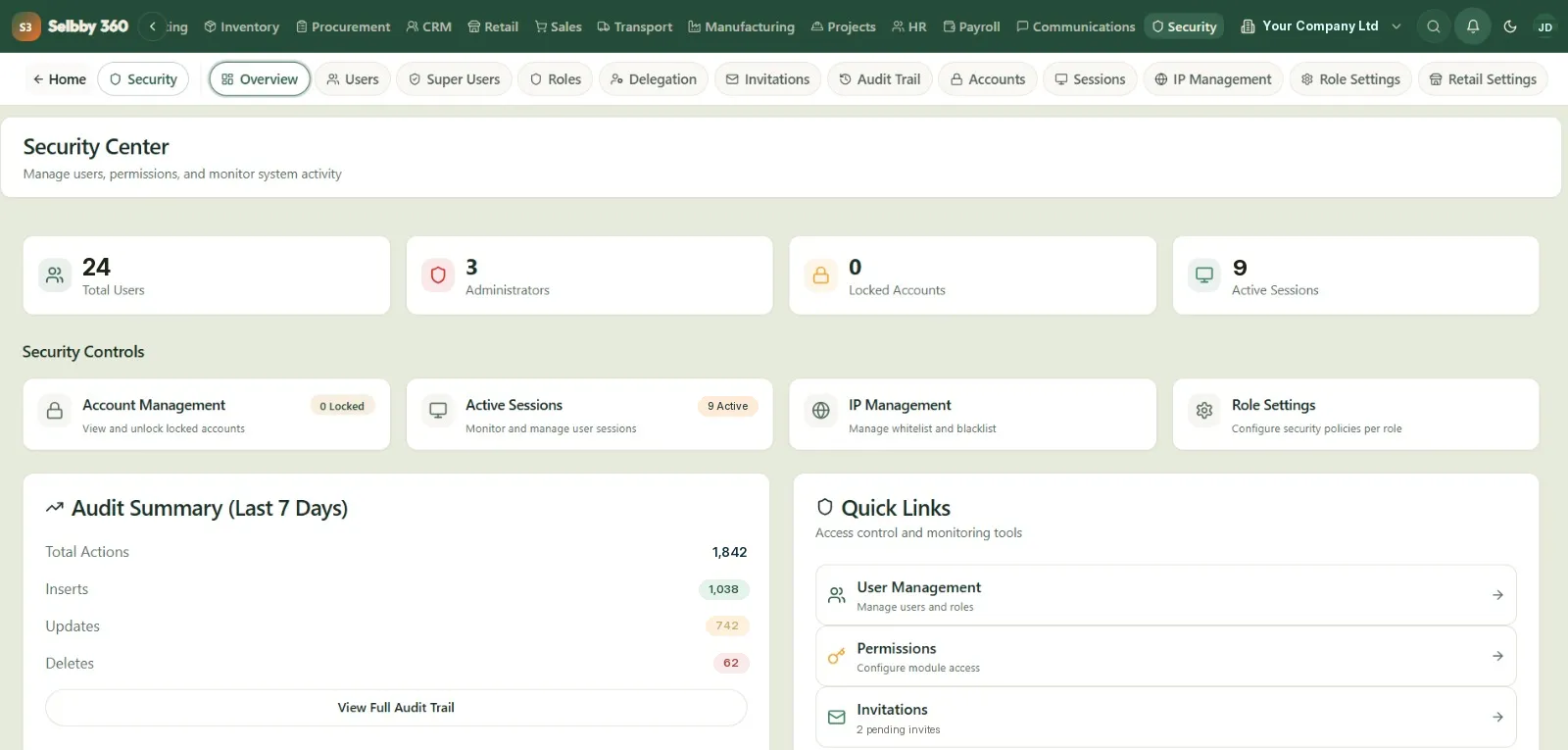Open the Inventory module

click(241, 26)
